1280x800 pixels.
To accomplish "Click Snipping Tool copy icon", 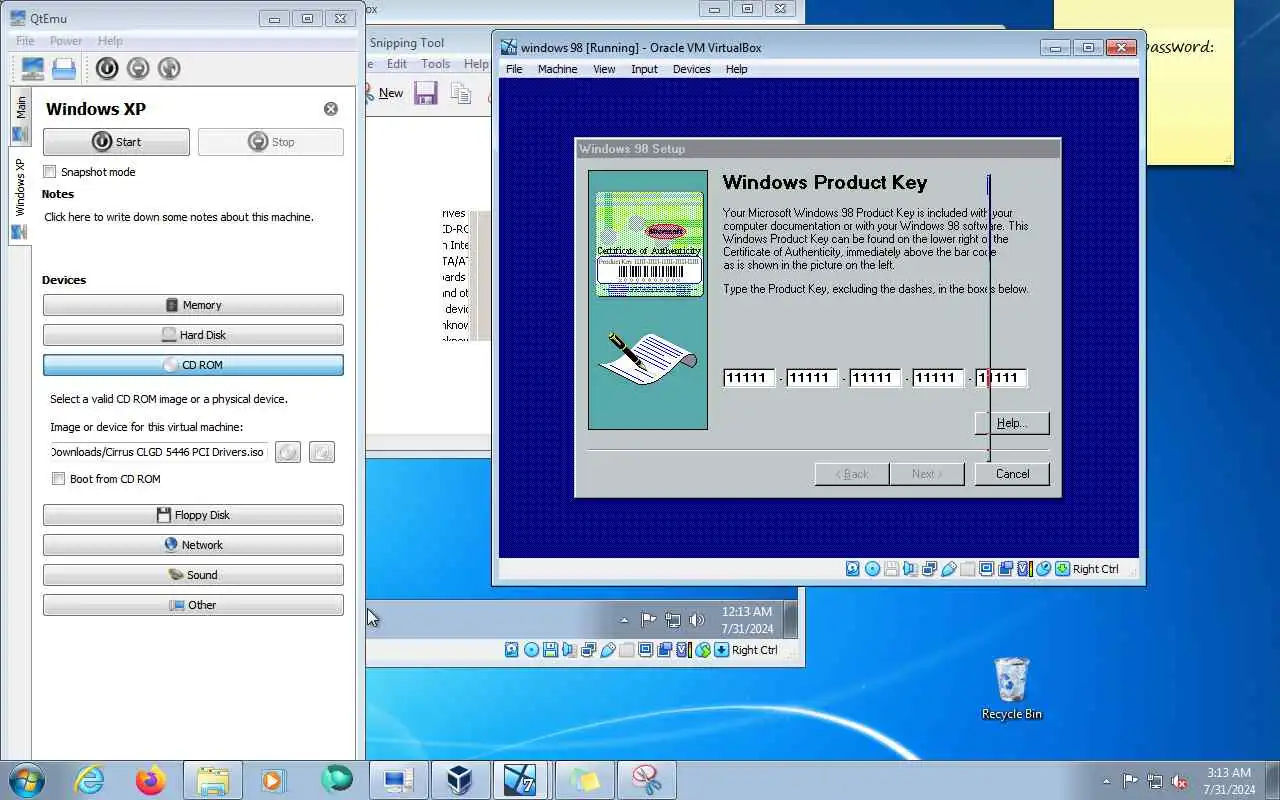I will tap(460, 93).
